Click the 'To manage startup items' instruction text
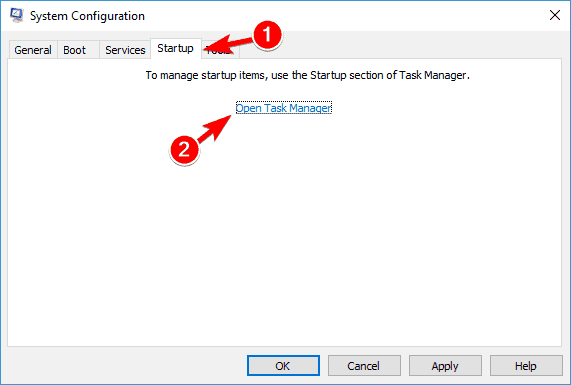571x385 pixels. click(x=308, y=75)
